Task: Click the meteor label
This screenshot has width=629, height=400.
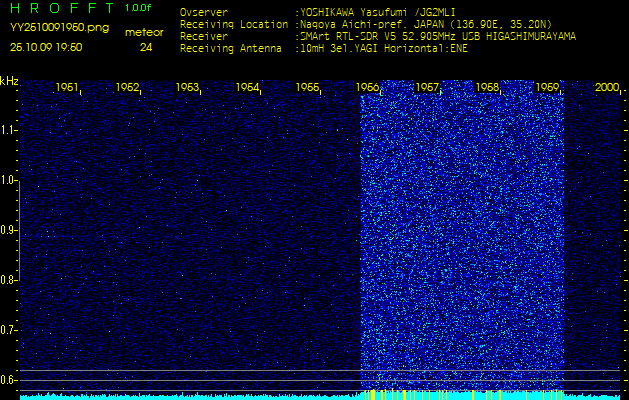Action: coord(144,33)
